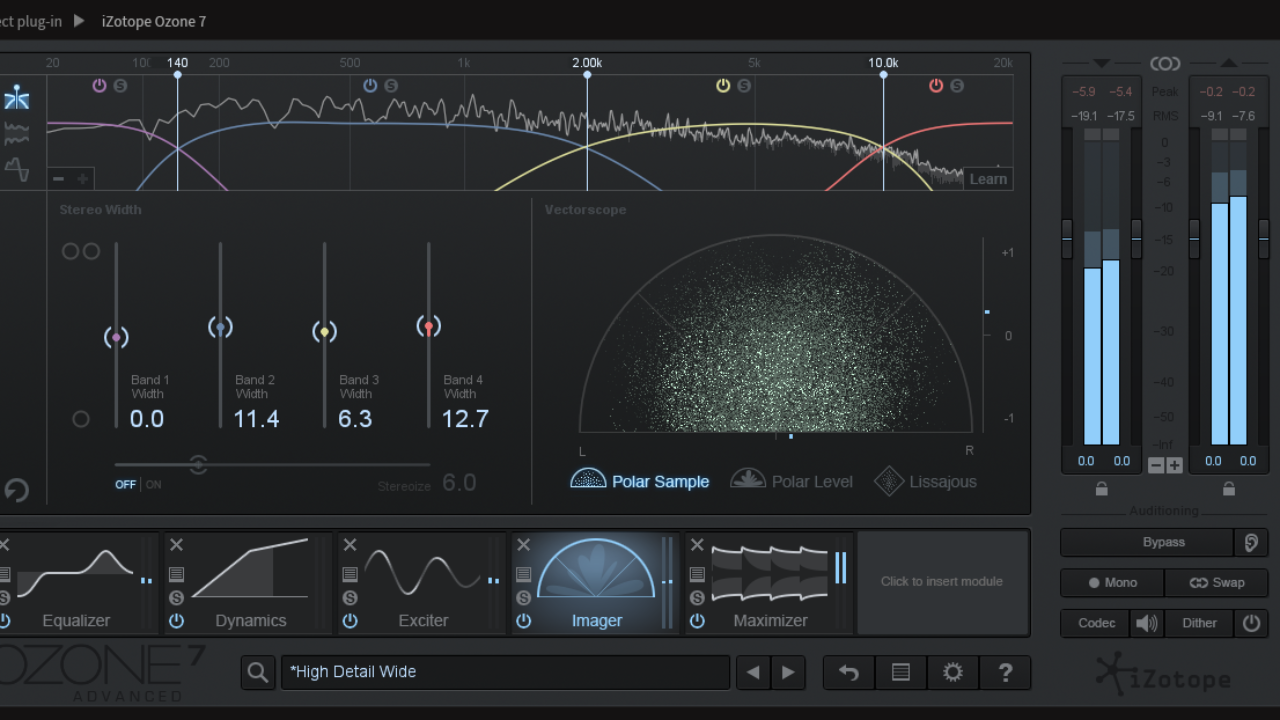Open the preset manager list icon
This screenshot has height=720, width=1280.
click(x=900, y=673)
